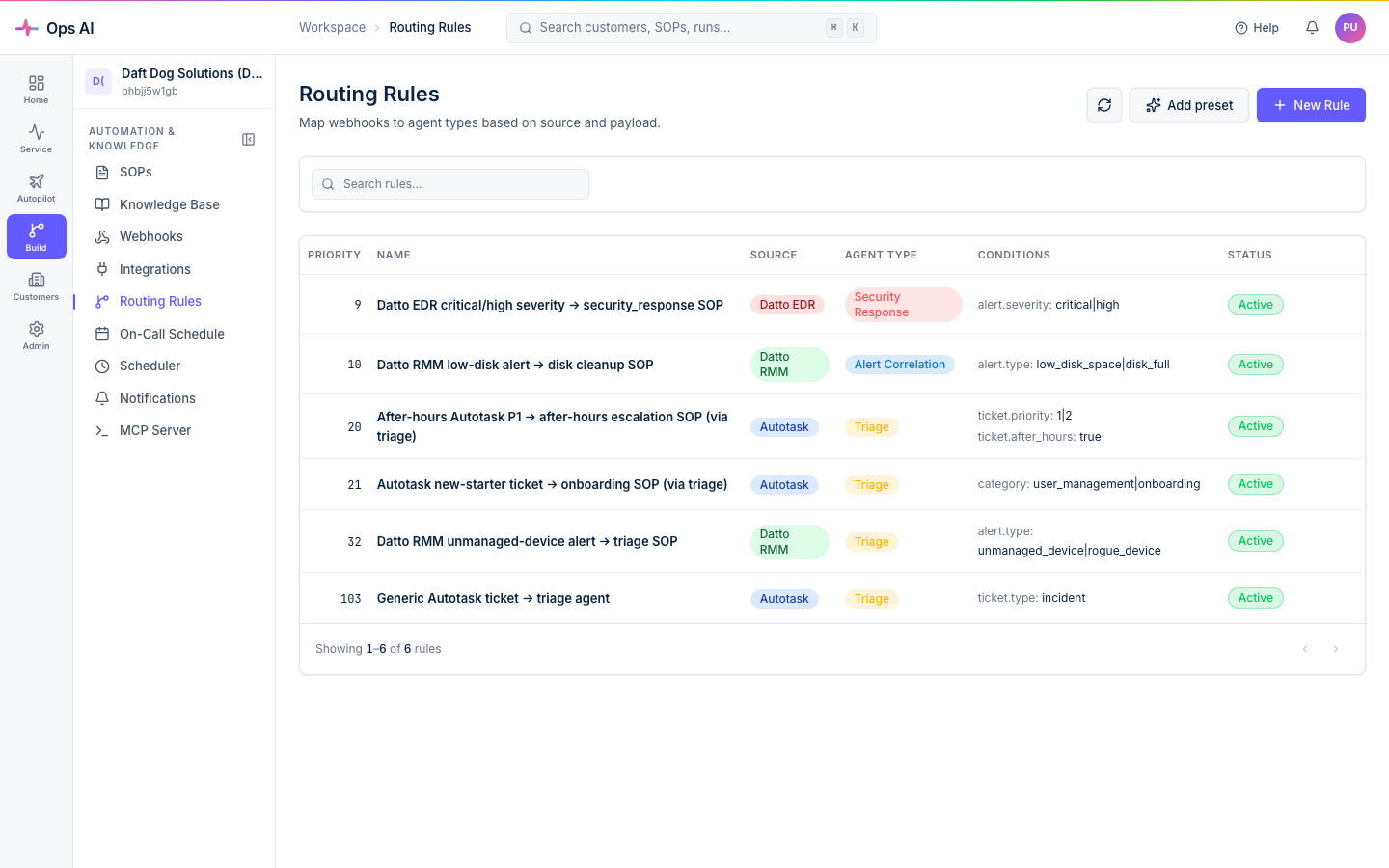
Task: Open the Autopilot rocket section
Action: click(37, 188)
